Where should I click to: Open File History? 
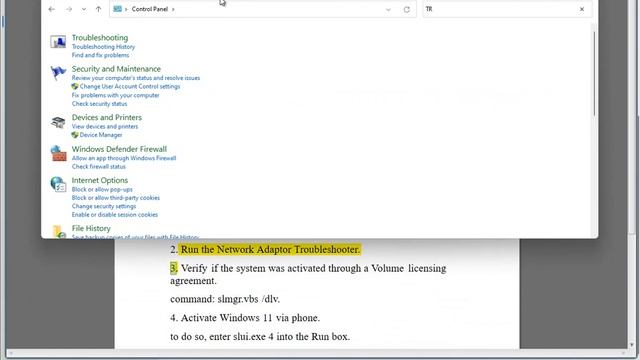91,228
